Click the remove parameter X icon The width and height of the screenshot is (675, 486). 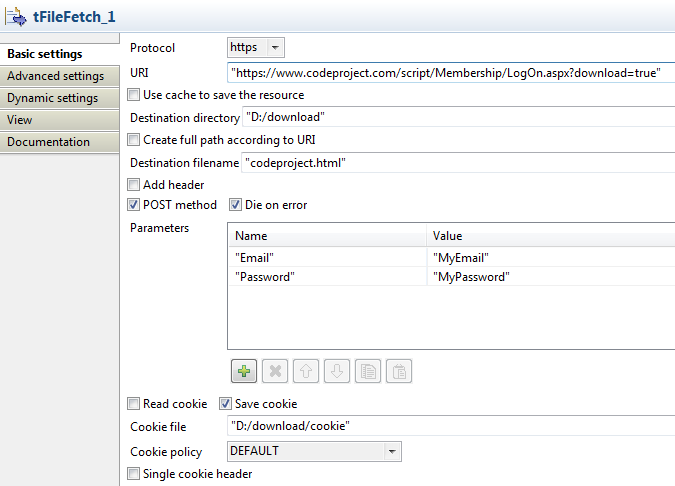tap(276, 371)
